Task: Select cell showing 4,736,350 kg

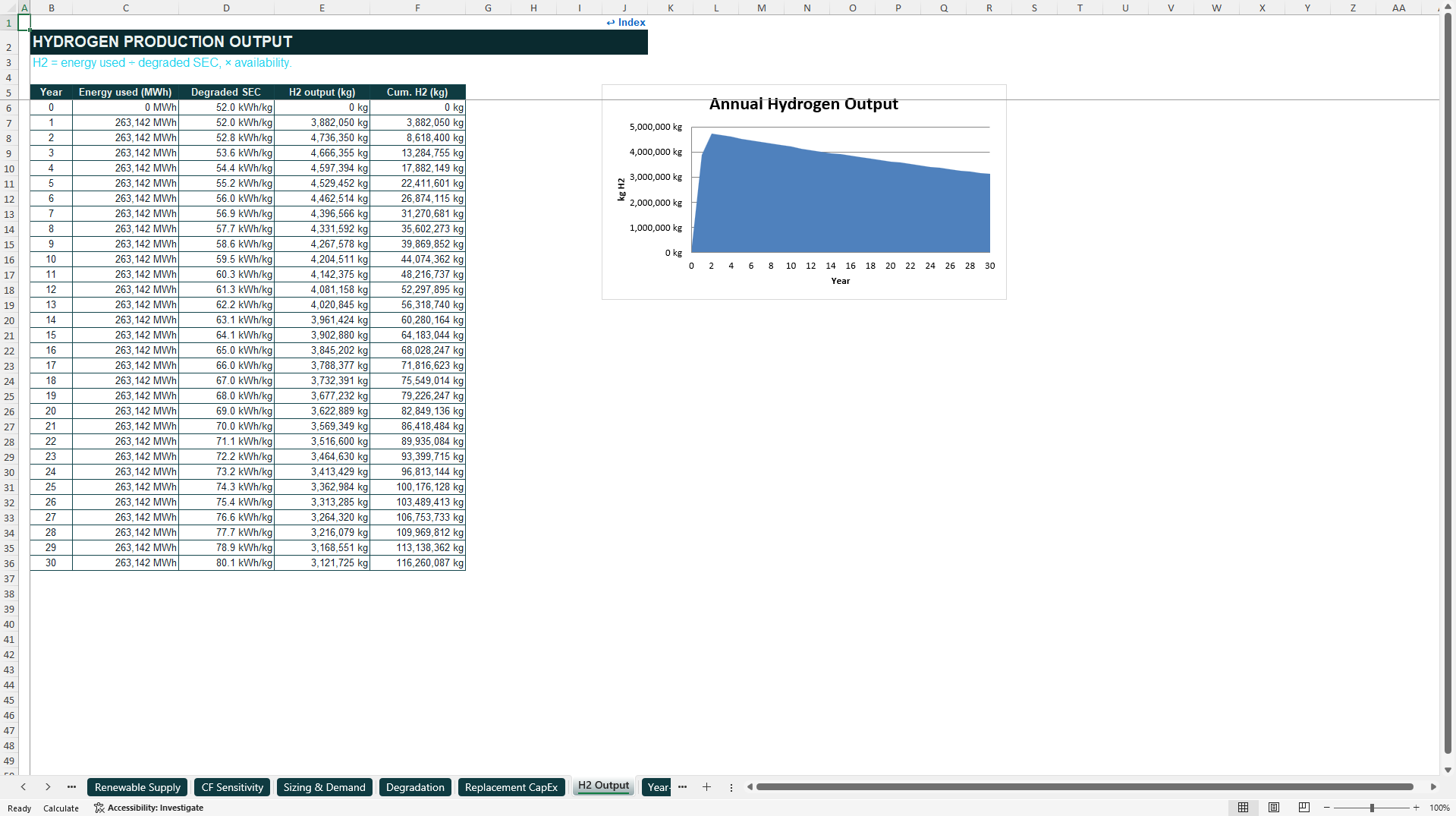Action: point(322,137)
